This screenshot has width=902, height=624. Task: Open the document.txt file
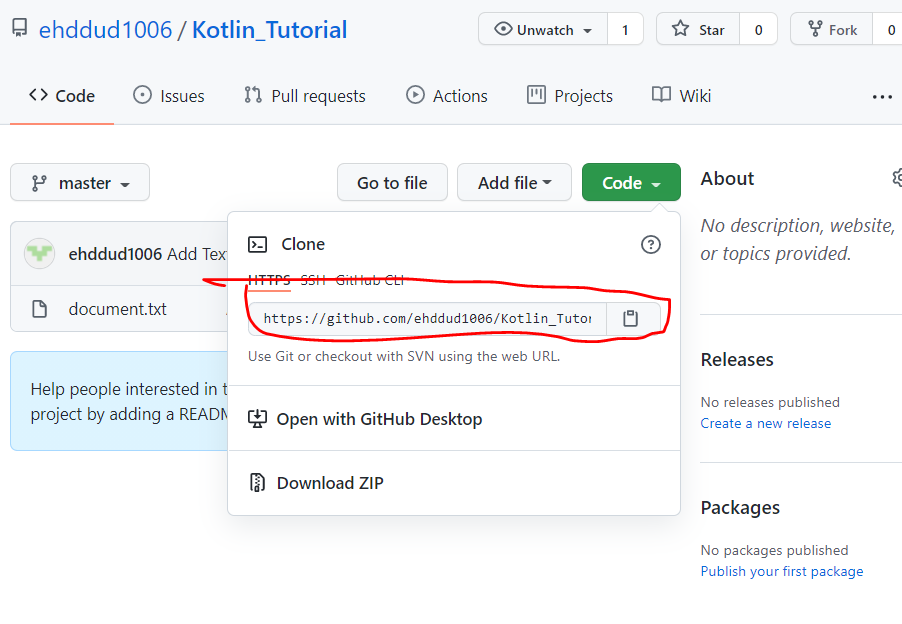(117, 309)
